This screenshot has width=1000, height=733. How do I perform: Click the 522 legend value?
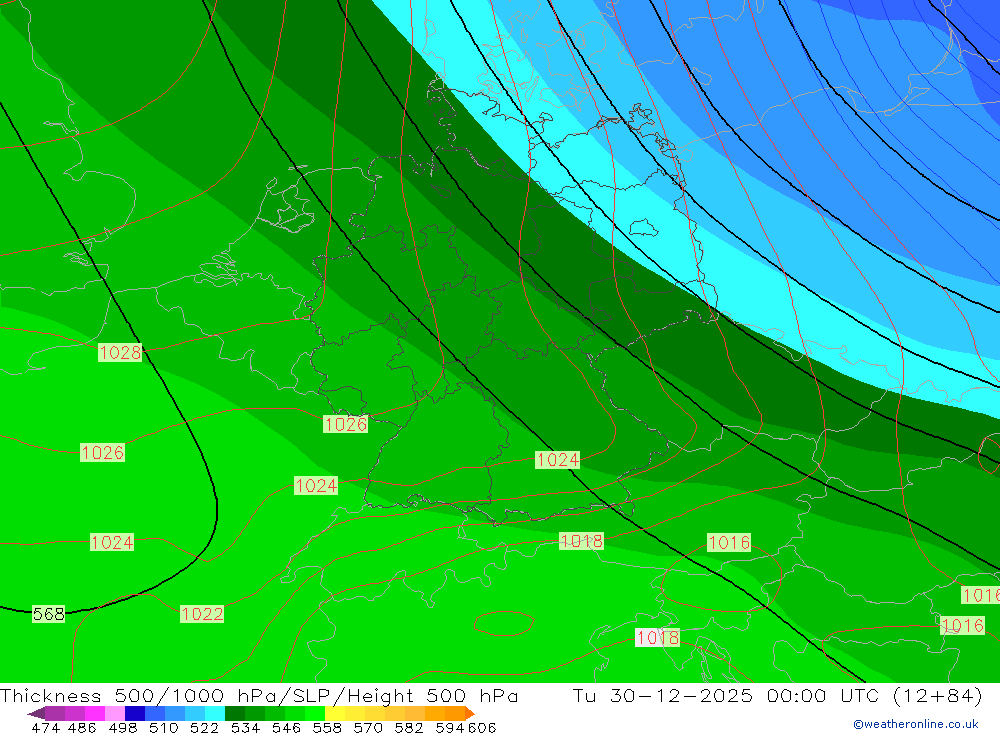tap(205, 728)
